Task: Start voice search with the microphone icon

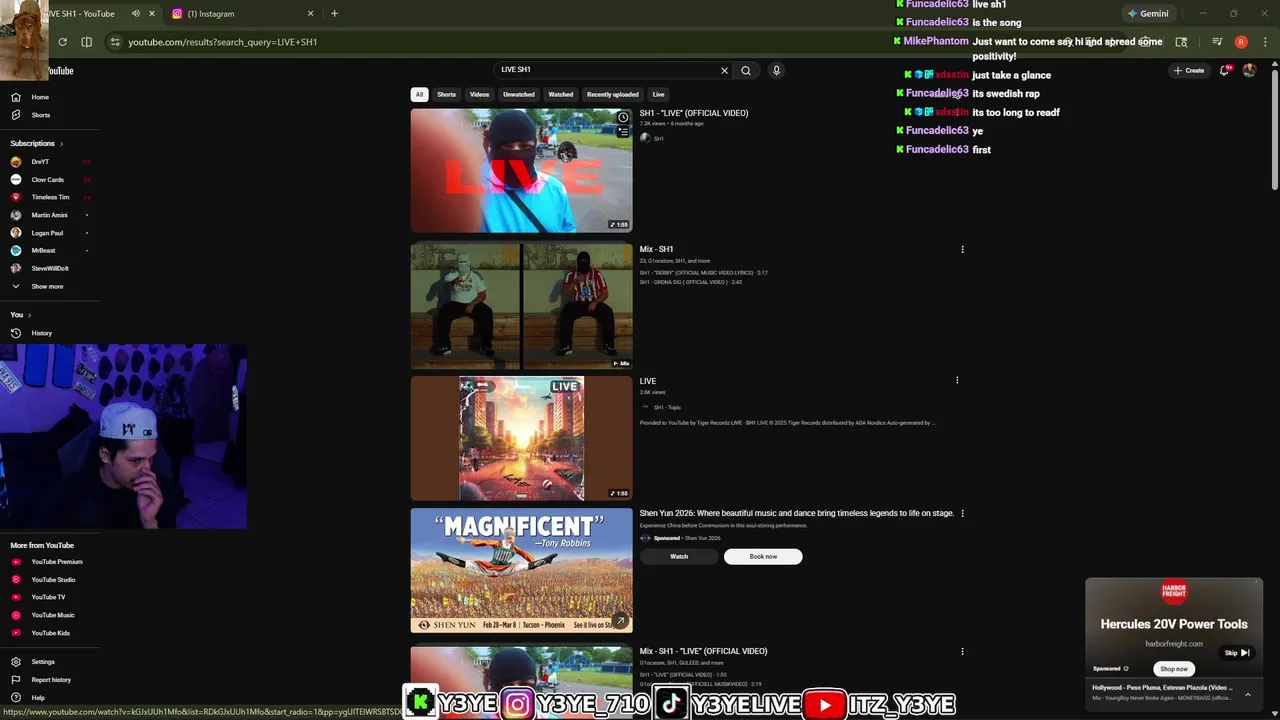Action: [x=776, y=70]
